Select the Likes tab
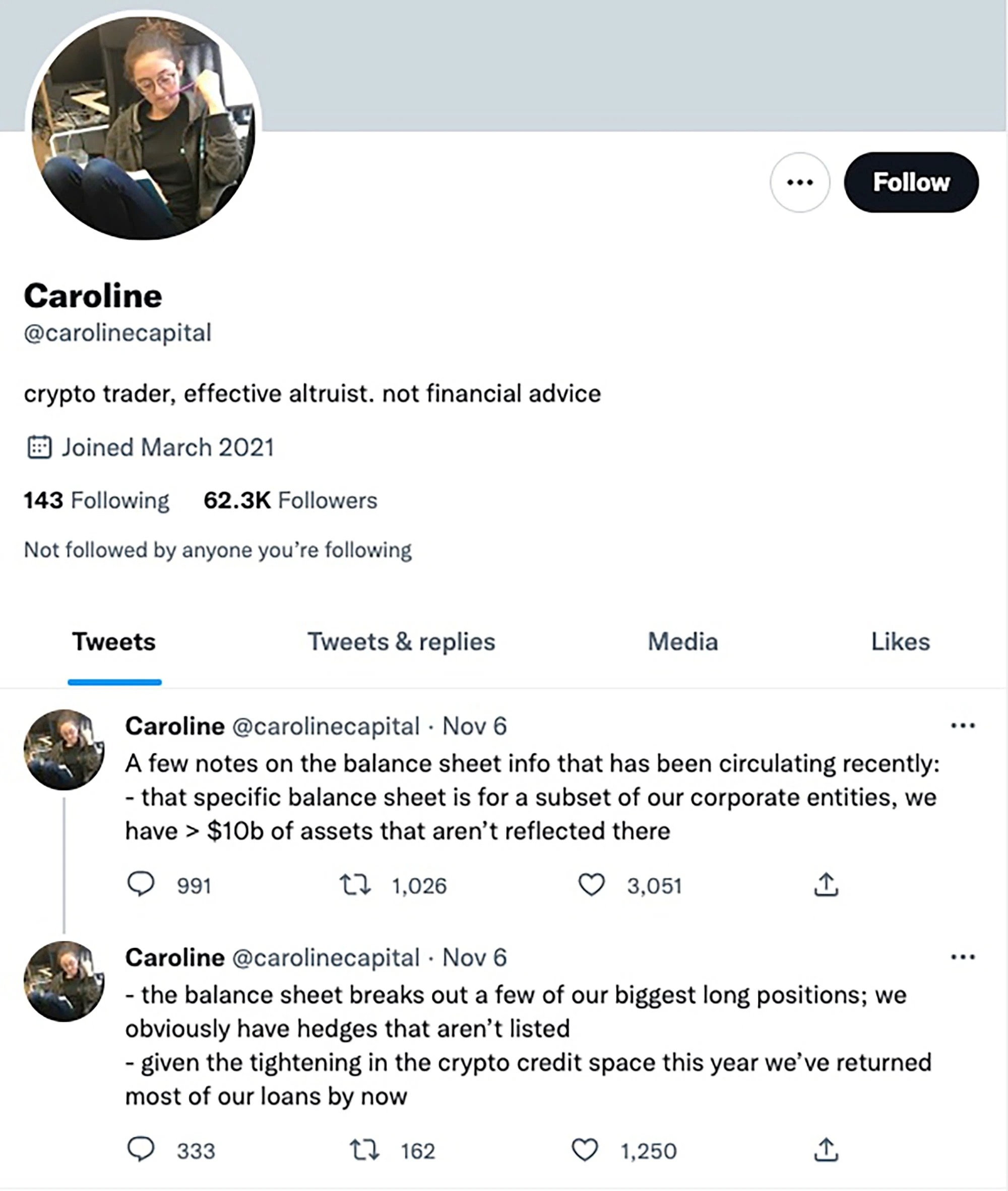The height and width of the screenshot is (1191, 1008). pos(900,641)
